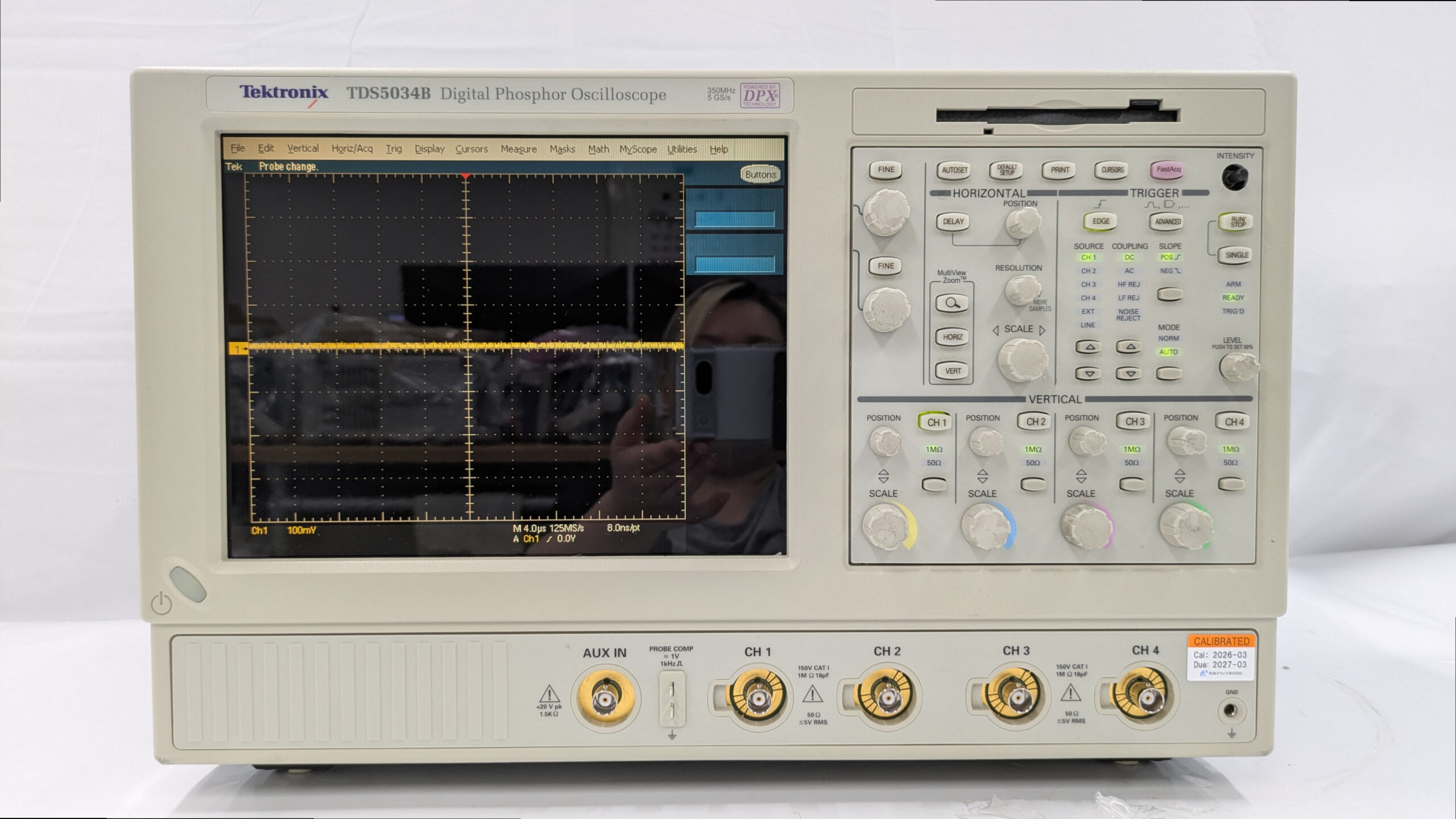
Task: Open the Math menu
Action: pyautogui.click(x=598, y=149)
